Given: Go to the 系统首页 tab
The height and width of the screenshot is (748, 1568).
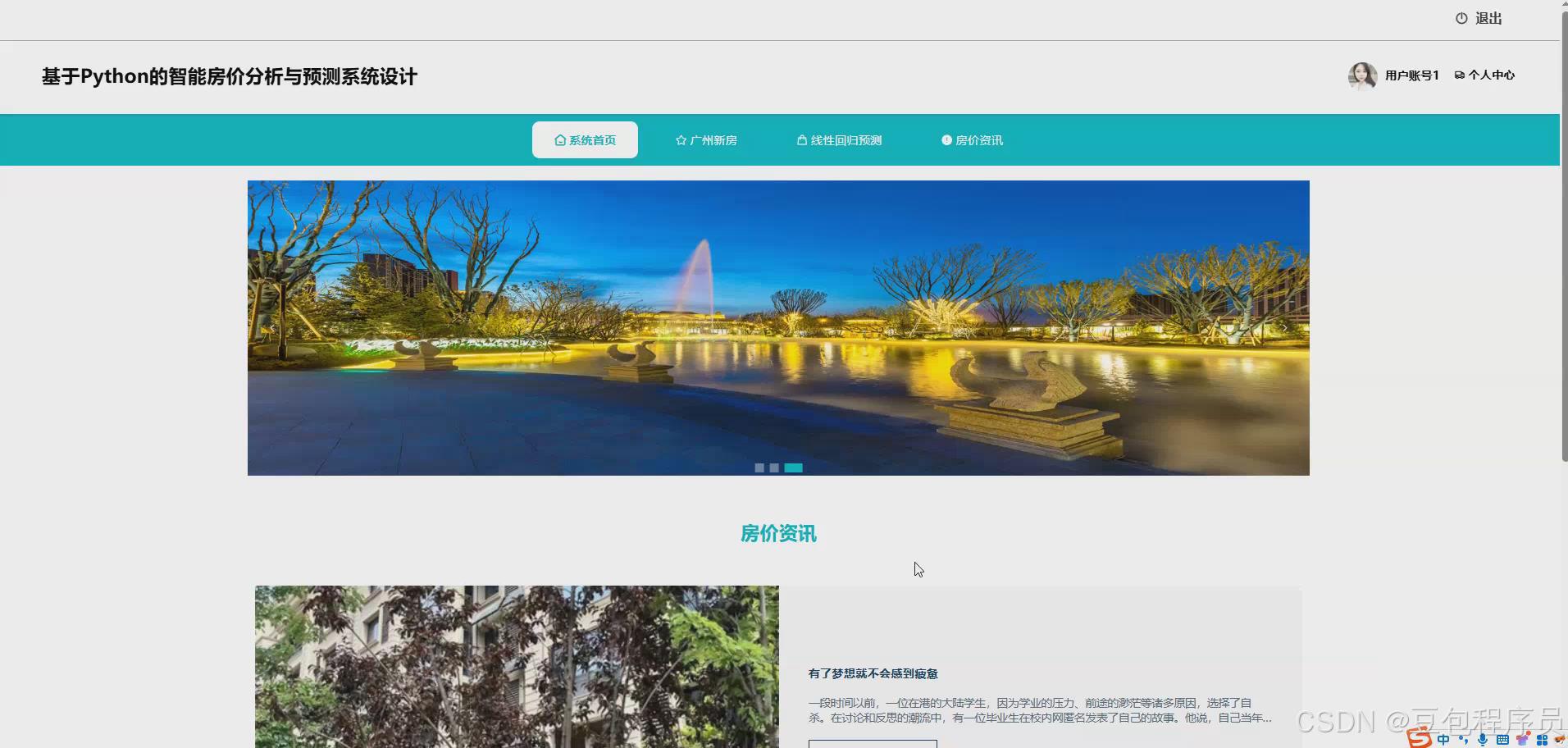Looking at the screenshot, I should [585, 140].
